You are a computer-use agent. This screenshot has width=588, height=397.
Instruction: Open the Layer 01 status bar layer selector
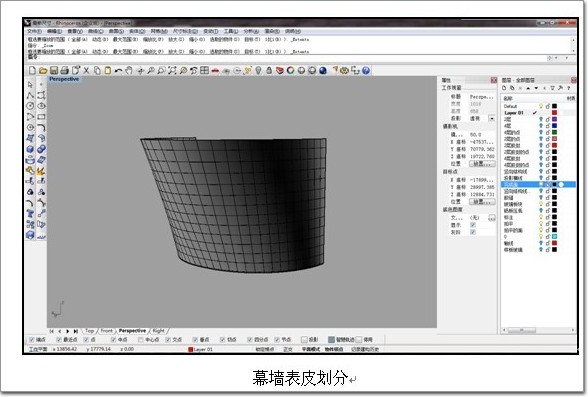coord(201,349)
